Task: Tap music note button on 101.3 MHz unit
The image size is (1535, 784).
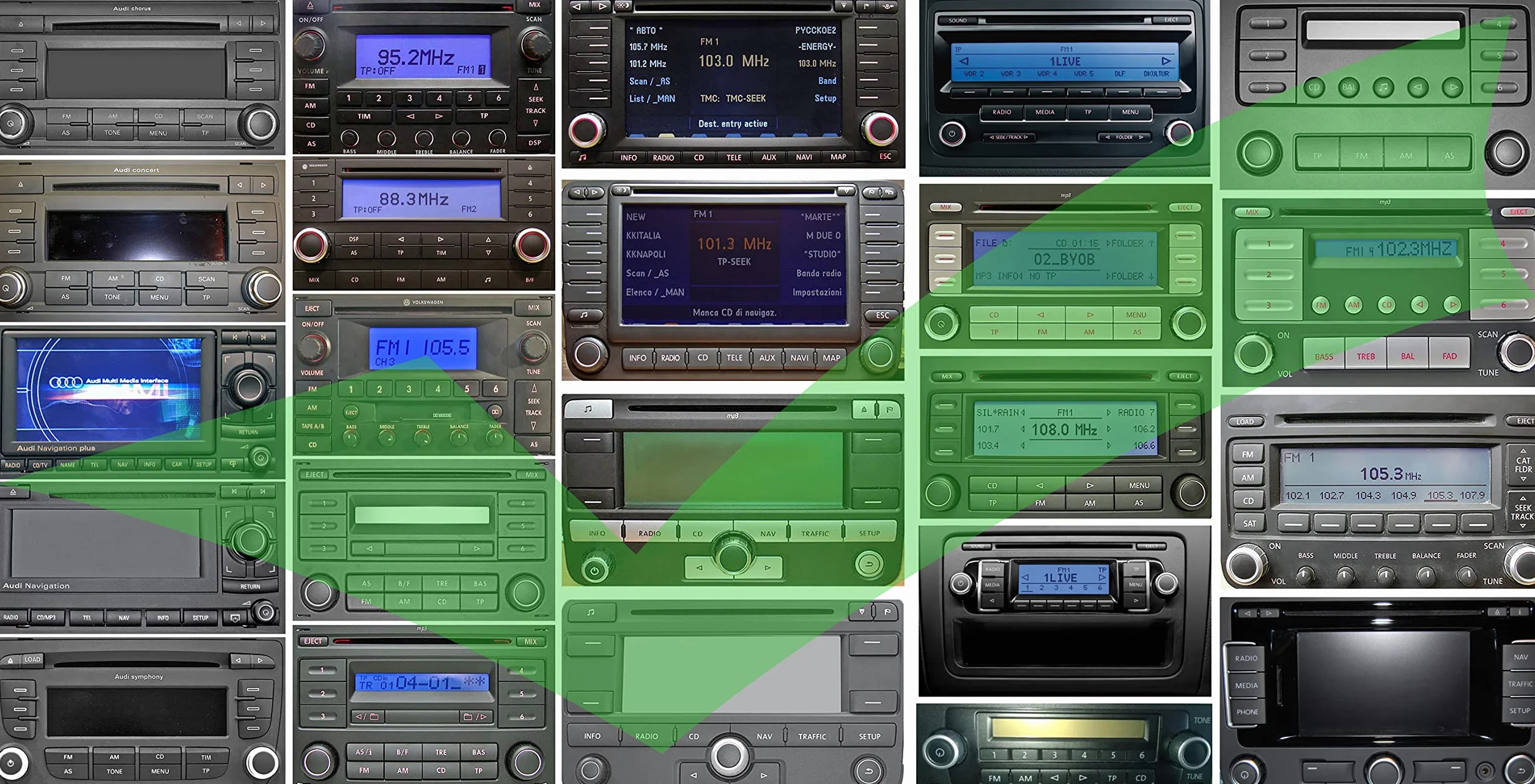Action: click(584, 315)
